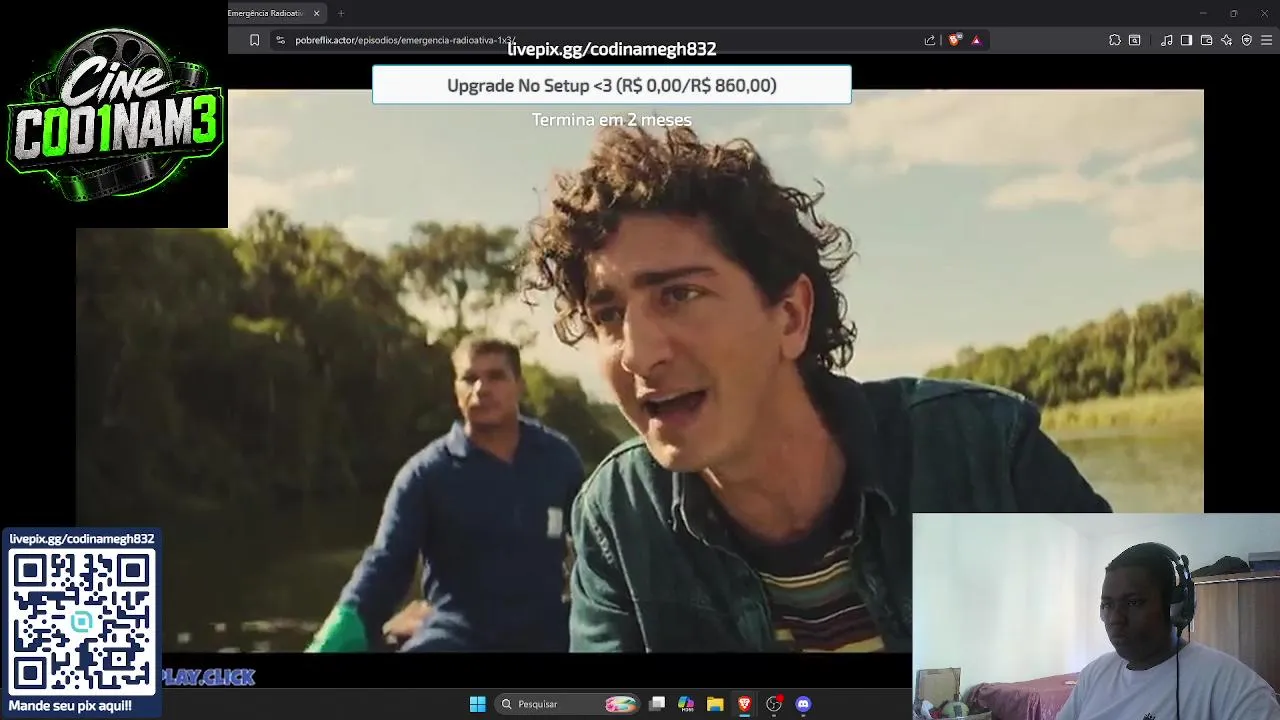The width and height of the screenshot is (1280, 720).
Task: Open Brave Shields lion icon
Action: [954, 40]
